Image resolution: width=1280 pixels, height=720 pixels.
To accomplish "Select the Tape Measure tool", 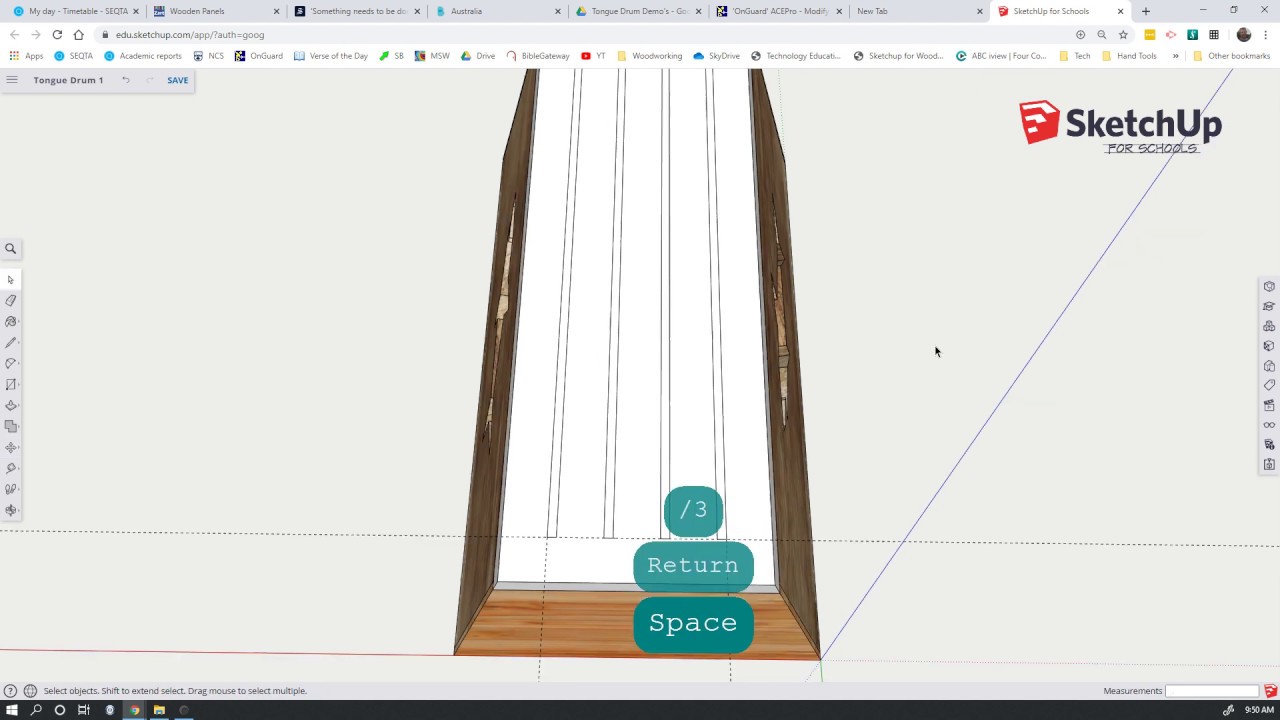I will (x=11, y=469).
